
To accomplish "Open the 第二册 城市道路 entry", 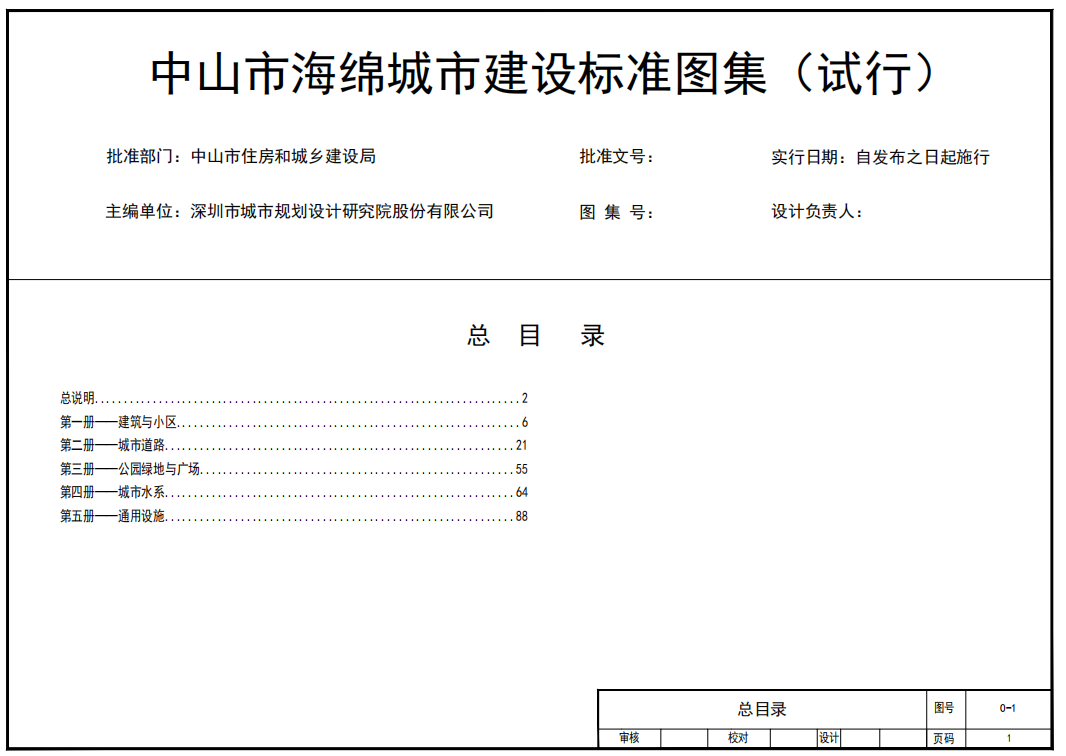I will coord(112,445).
